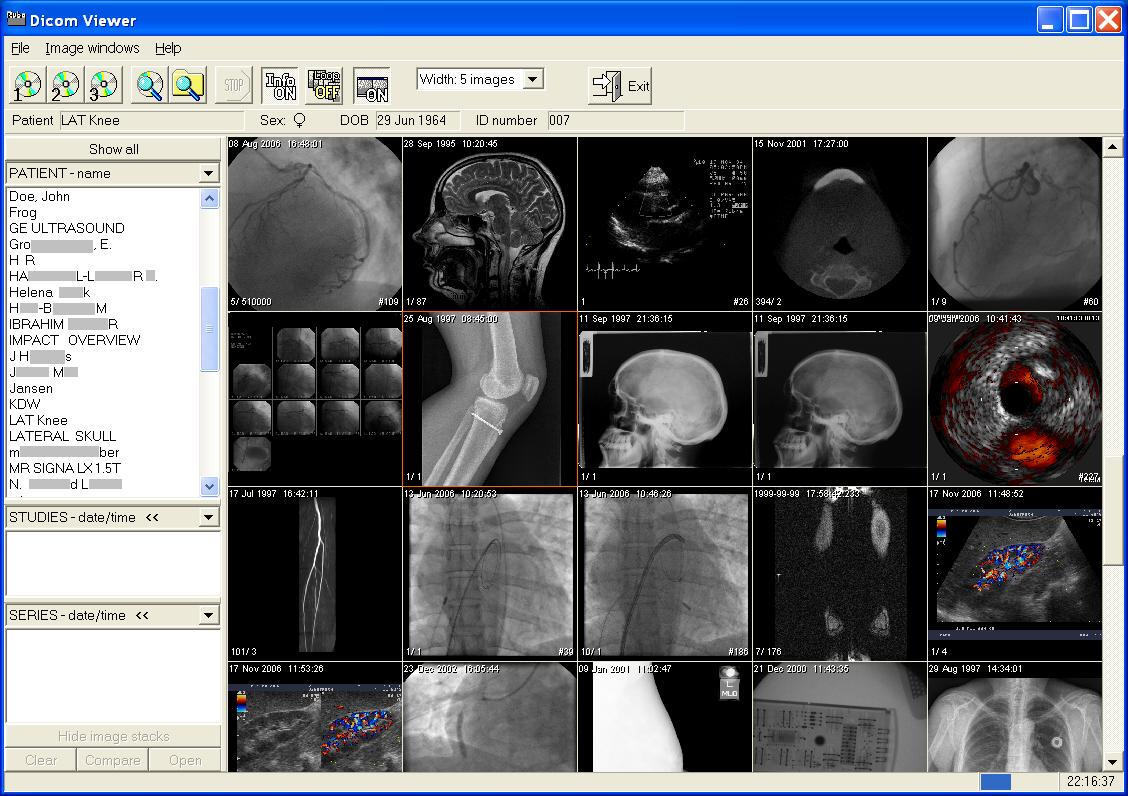Screen dimensions: 1129x796
Task: Open the Image windows menu
Action: coord(92,48)
